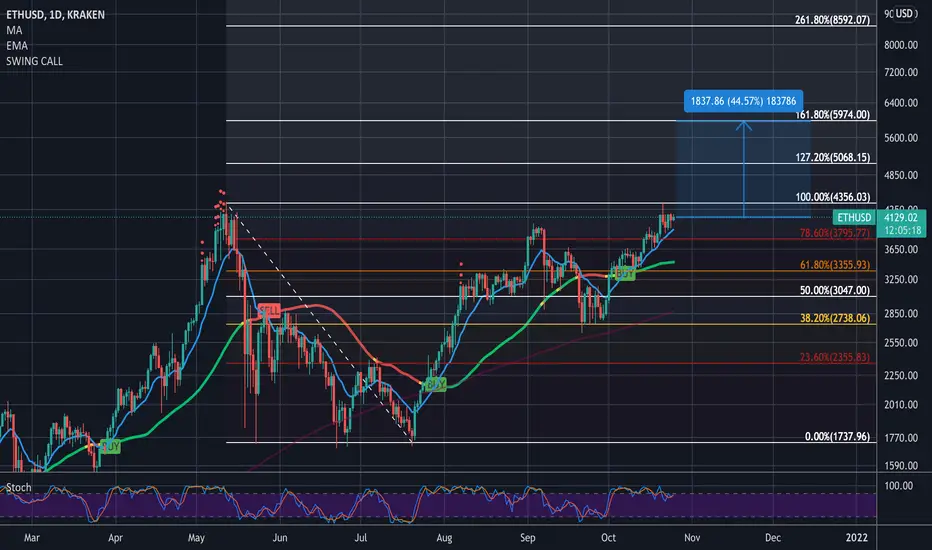Image resolution: width=932 pixels, height=550 pixels.
Task: Click May on the time axis
Action: point(196,538)
